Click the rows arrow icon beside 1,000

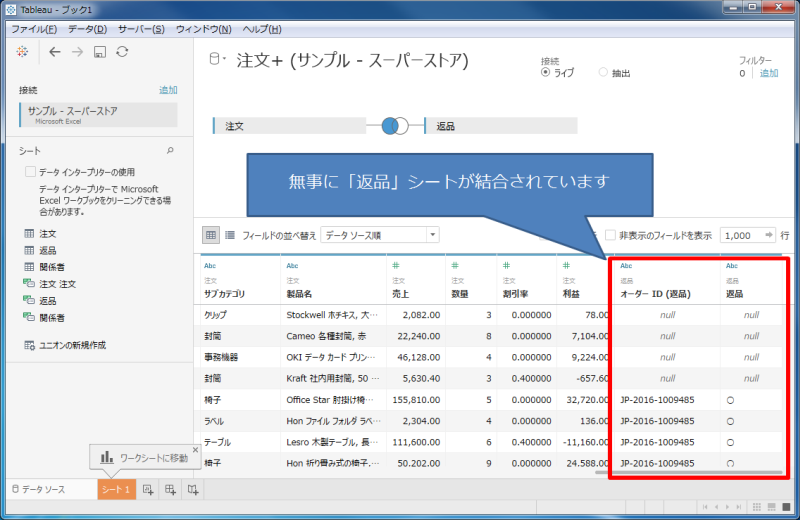pyautogui.click(x=769, y=235)
